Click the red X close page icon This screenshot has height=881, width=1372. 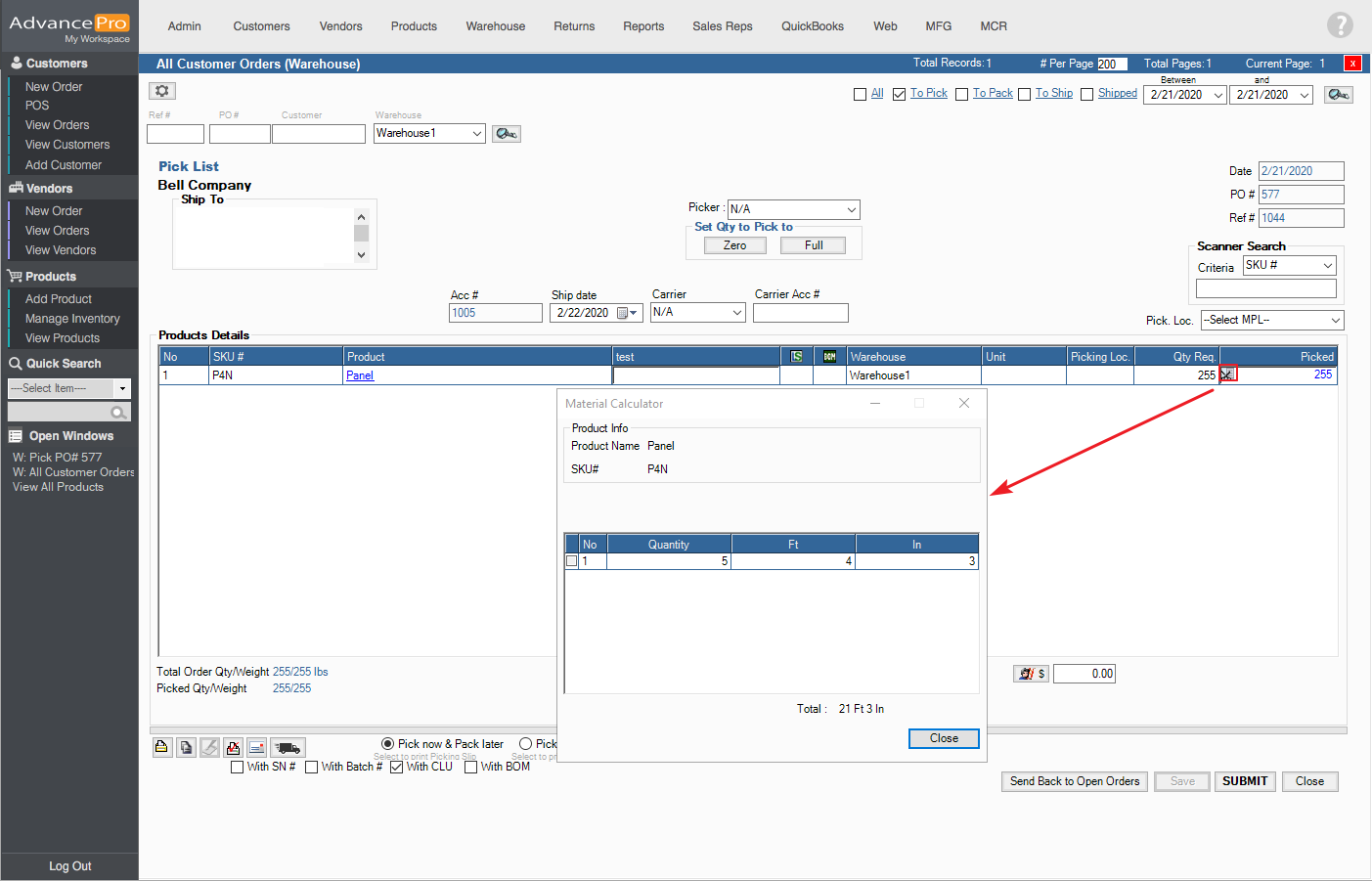(1352, 64)
